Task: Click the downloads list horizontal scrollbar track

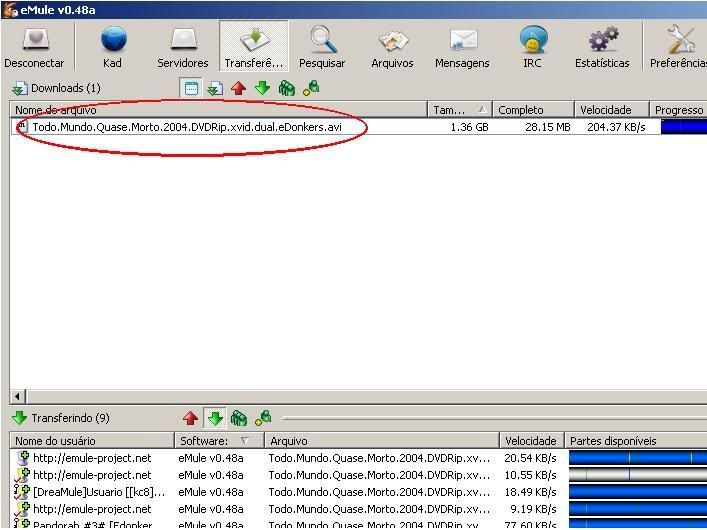Action: point(366,396)
